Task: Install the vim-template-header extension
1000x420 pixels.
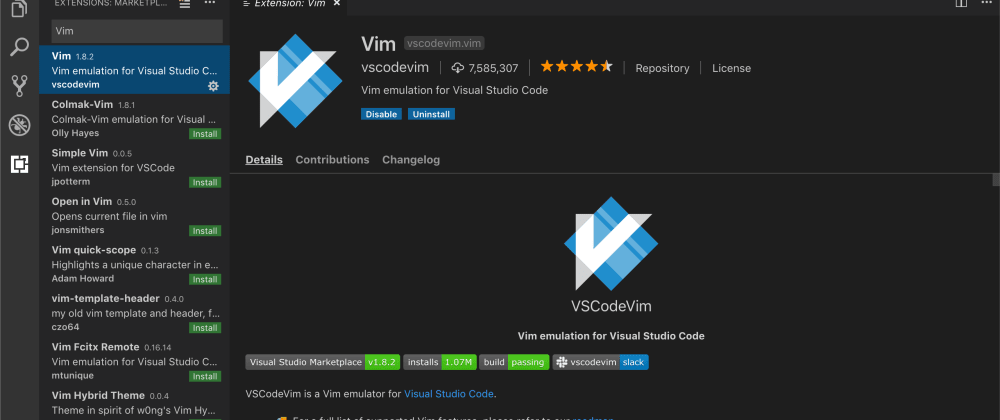Action: pyautogui.click(x=205, y=328)
